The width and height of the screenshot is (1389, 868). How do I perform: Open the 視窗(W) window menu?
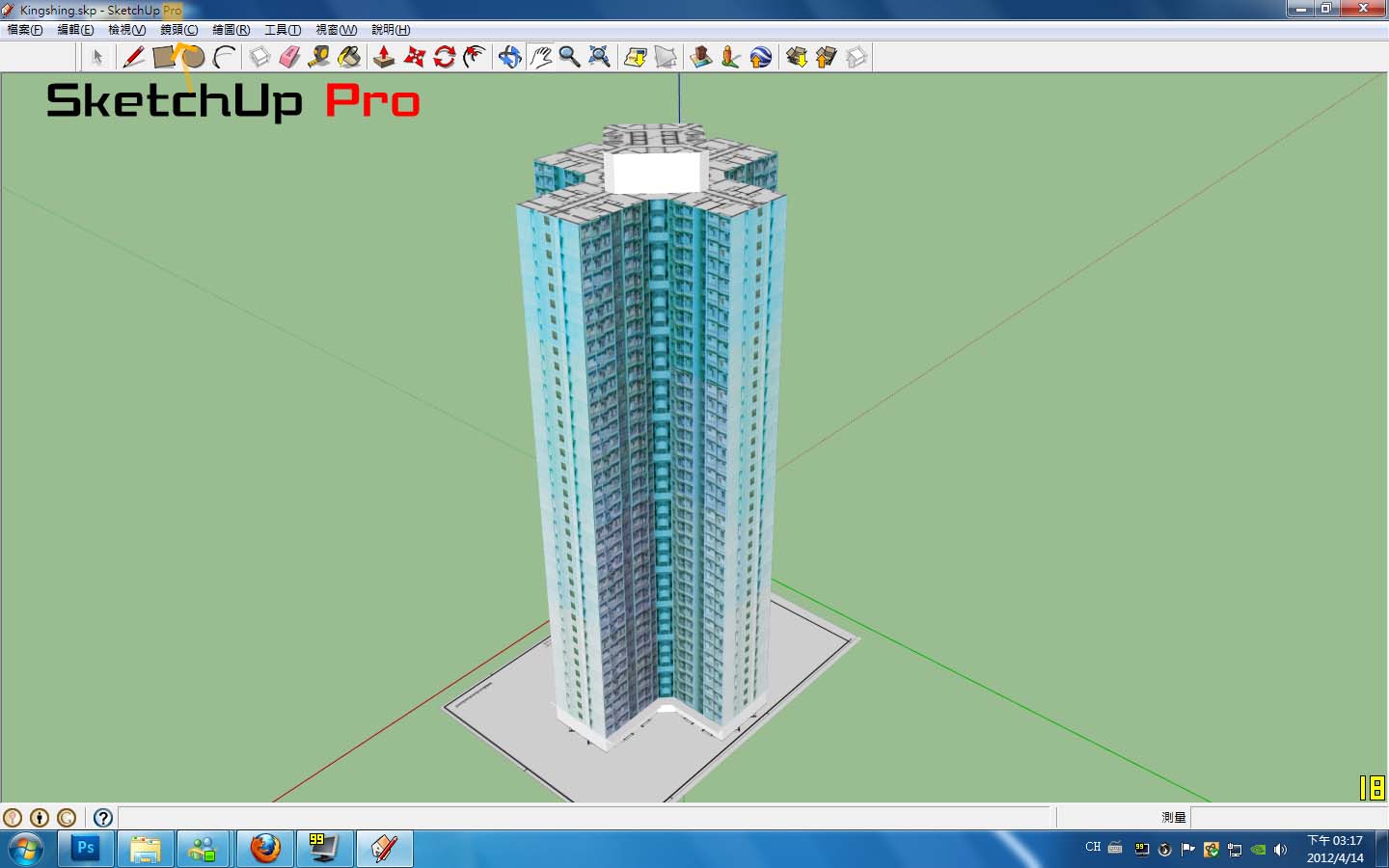(x=336, y=30)
